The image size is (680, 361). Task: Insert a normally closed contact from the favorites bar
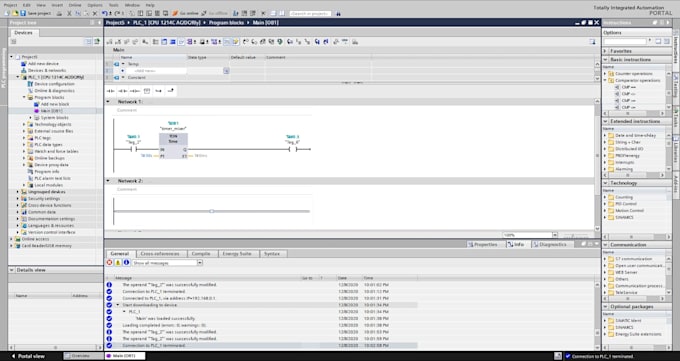[x=123, y=91]
